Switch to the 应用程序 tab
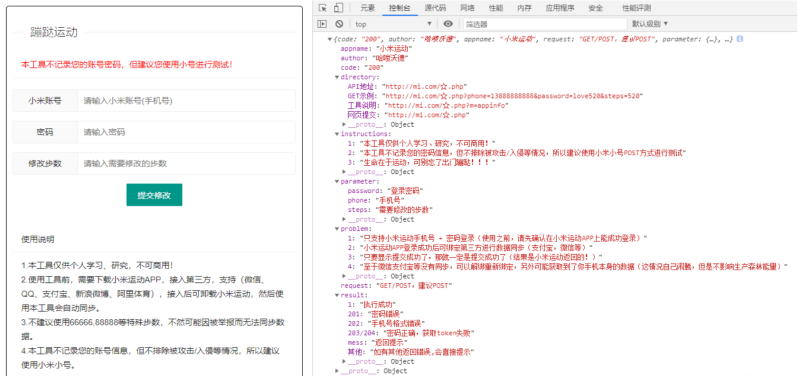The width and height of the screenshot is (800, 376). click(x=560, y=8)
